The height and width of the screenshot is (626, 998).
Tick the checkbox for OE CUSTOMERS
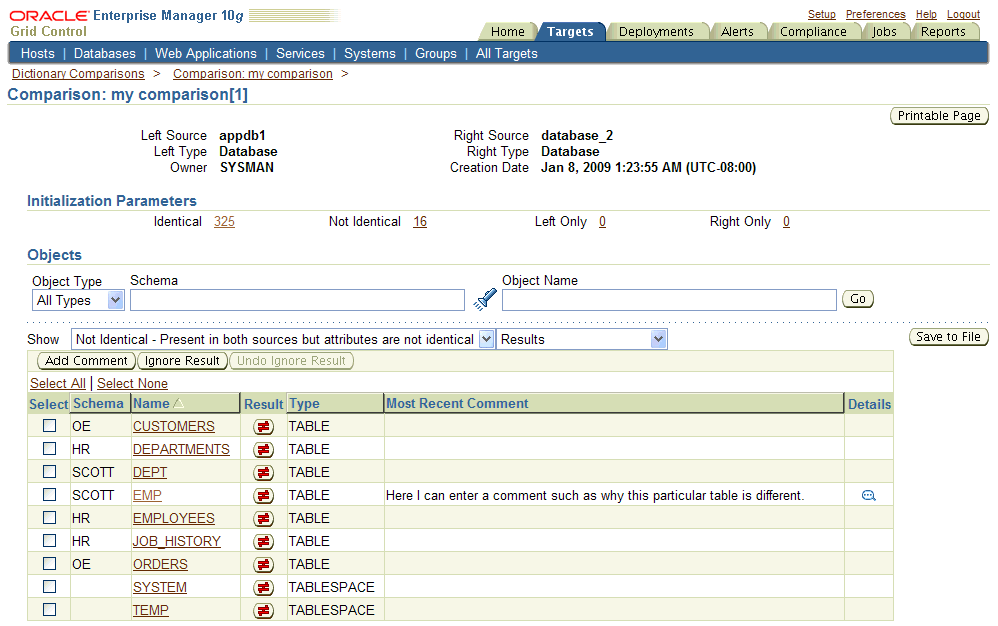click(x=50, y=426)
